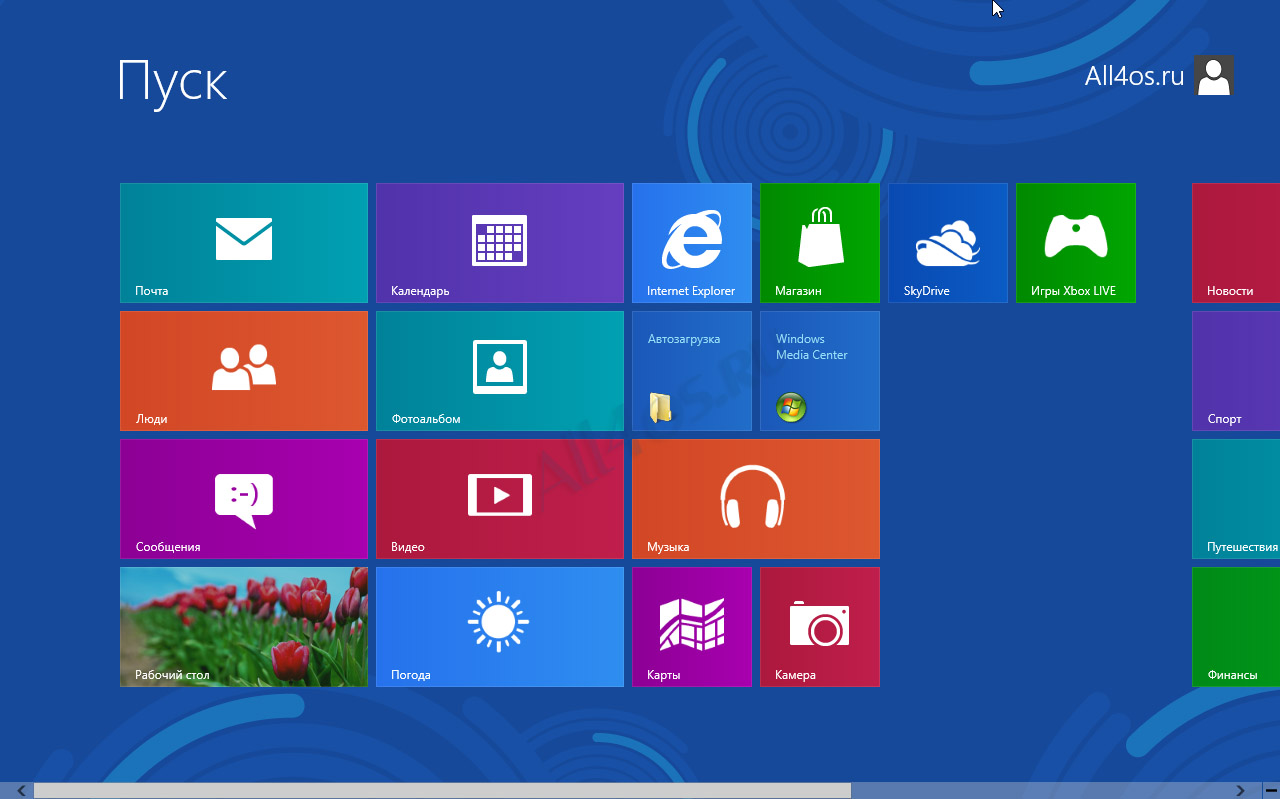Click the user account avatar picture
This screenshot has height=799, width=1280.
coord(1214,76)
